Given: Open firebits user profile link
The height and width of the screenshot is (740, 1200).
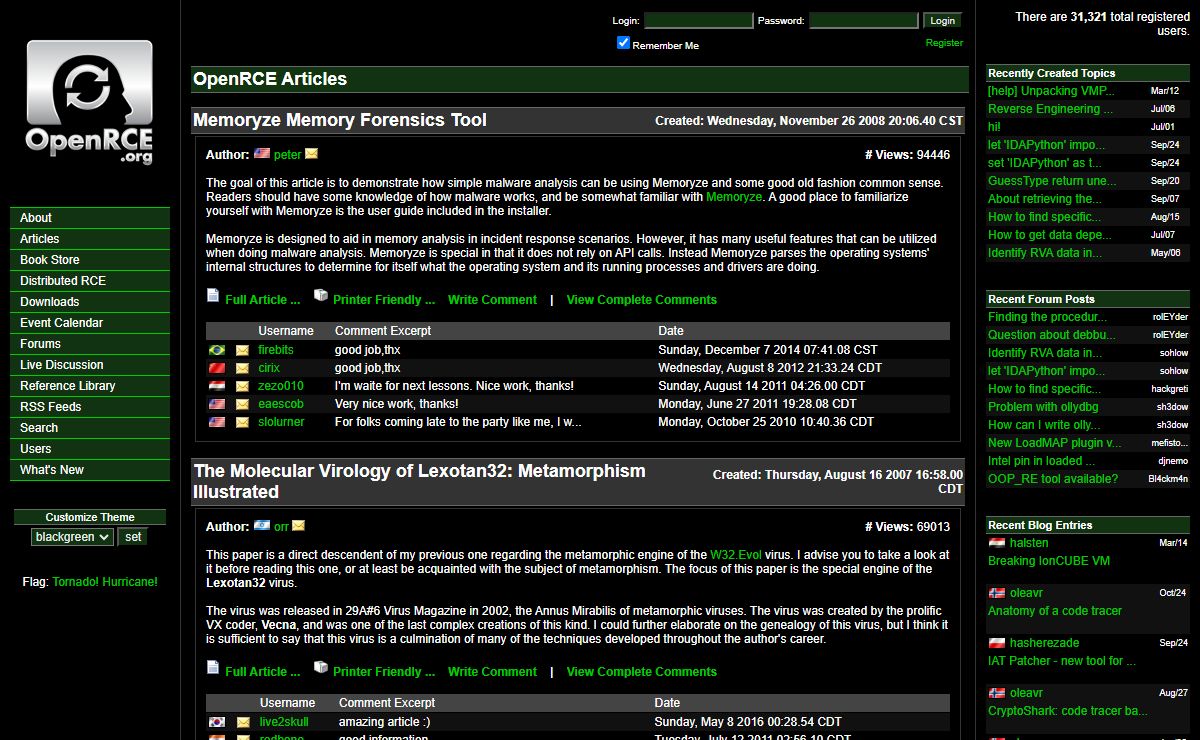Looking at the screenshot, I should click(276, 351).
